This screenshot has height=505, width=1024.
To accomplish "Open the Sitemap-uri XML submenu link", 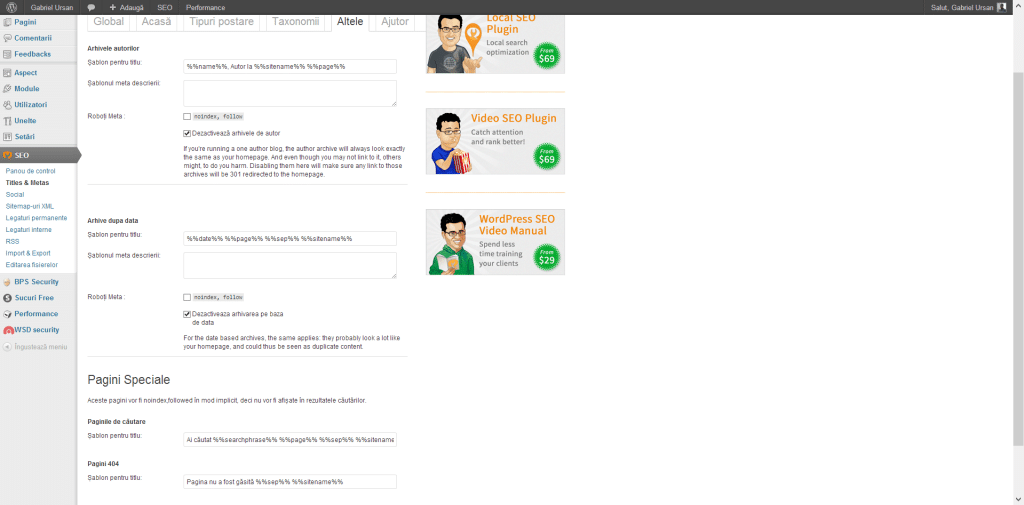I will pos(30,206).
